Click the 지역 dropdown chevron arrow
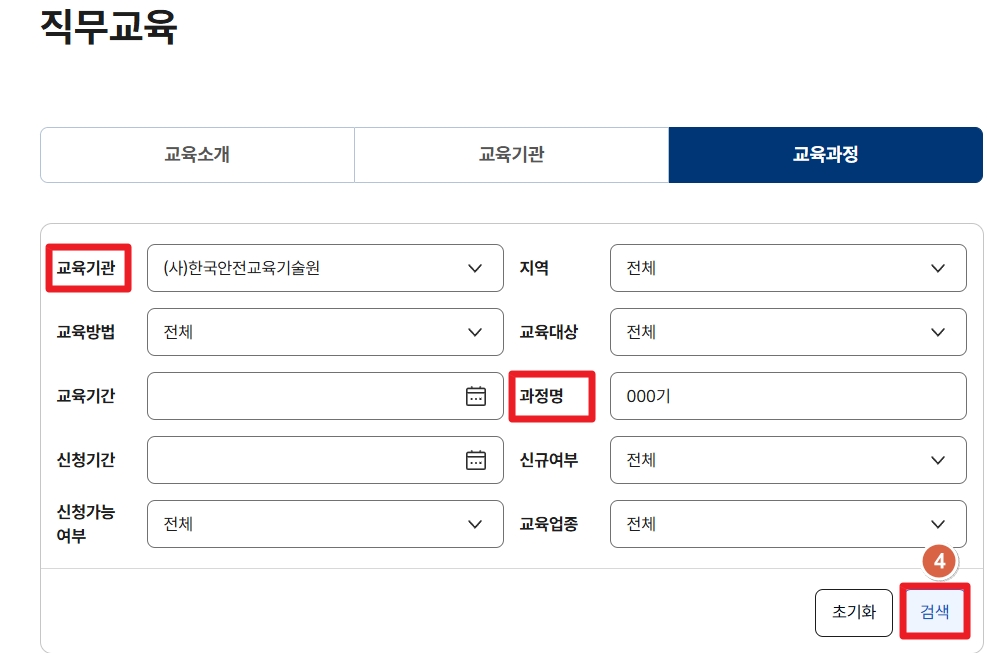This screenshot has height=653, width=987. click(x=938, y=268)
